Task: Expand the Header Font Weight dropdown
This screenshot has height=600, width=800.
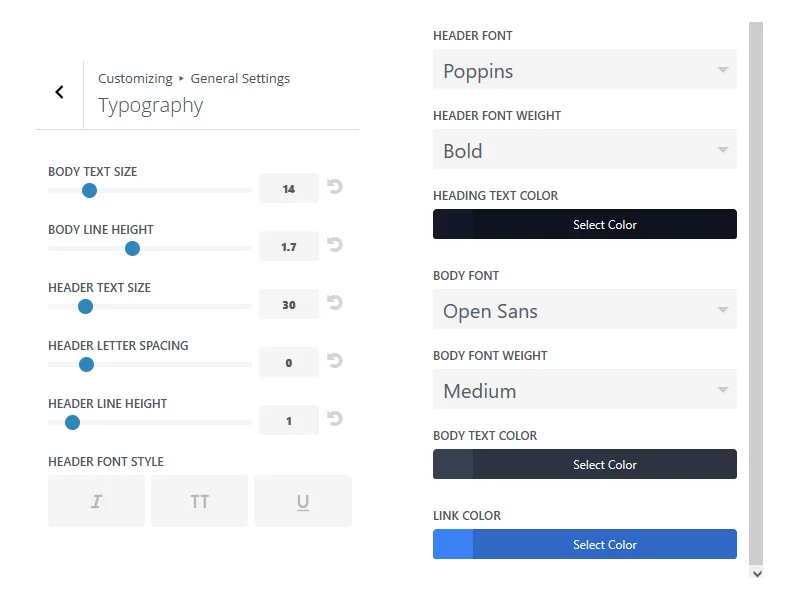Action: click(x=585, y=150)
